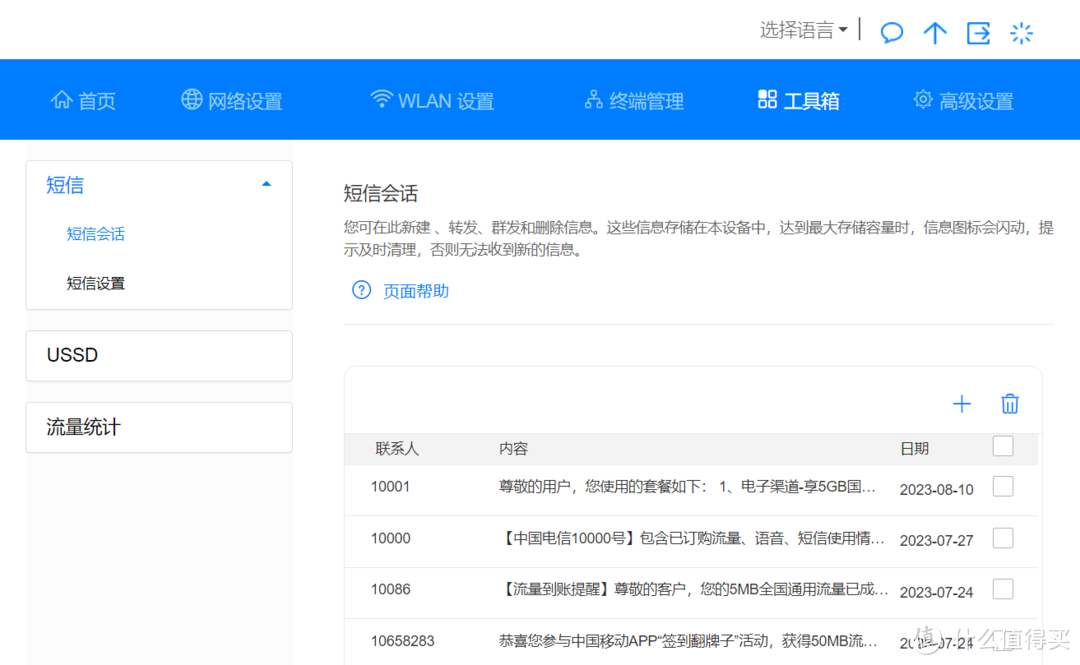Click contact number 10001
The height and width of the screenshot is (665, 1080).
(391, 487)
